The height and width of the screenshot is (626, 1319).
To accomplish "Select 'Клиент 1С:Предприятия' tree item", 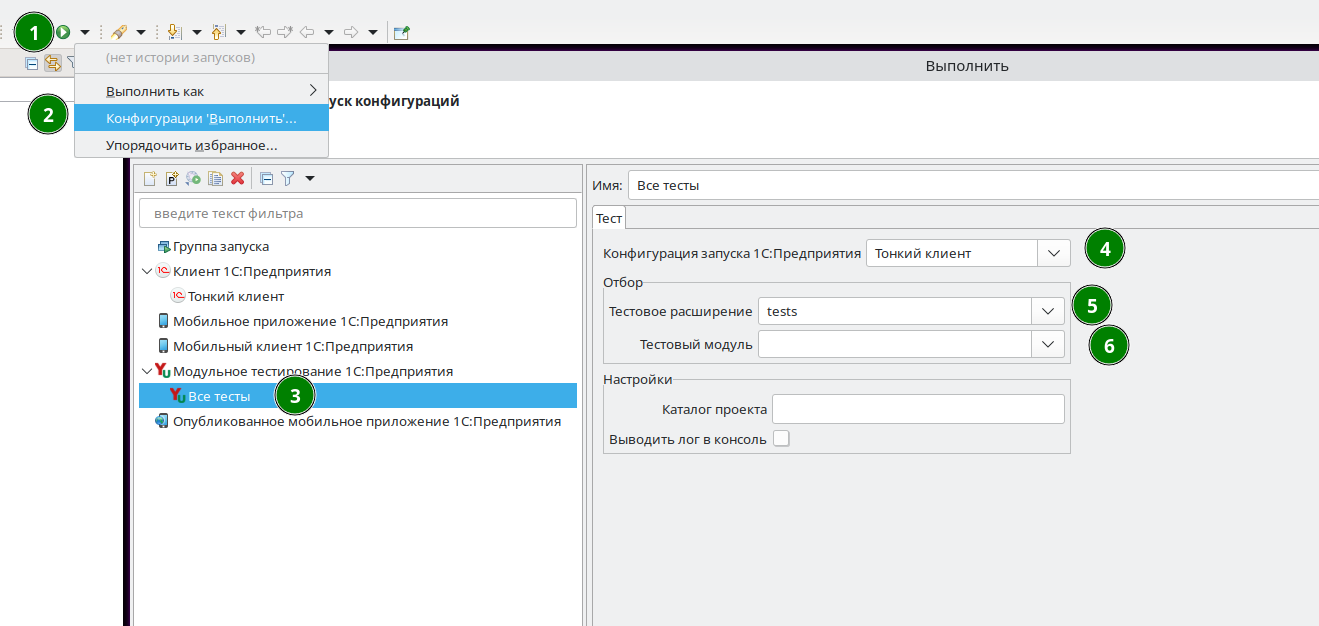I will (x=251, y=271).
